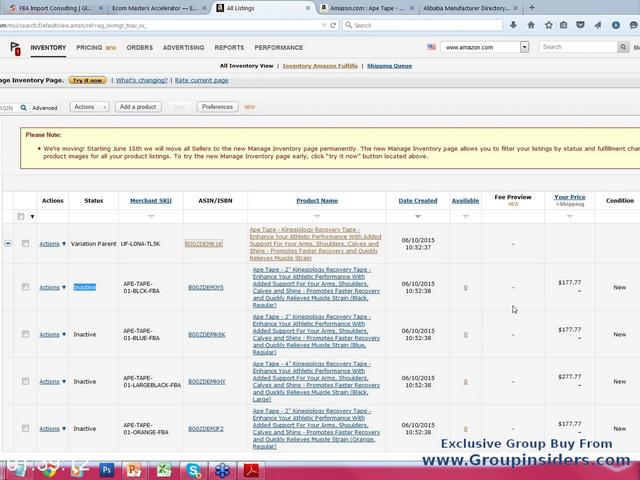This screenshot has height=480, width=640.
Task: Switch to the Amazon.com Ape Tape tab
Action: [x=365, y=8]
